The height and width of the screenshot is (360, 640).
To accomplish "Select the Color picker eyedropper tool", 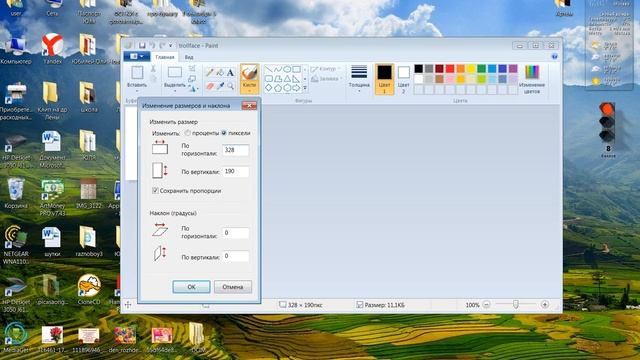I will [x=220, y=86].
